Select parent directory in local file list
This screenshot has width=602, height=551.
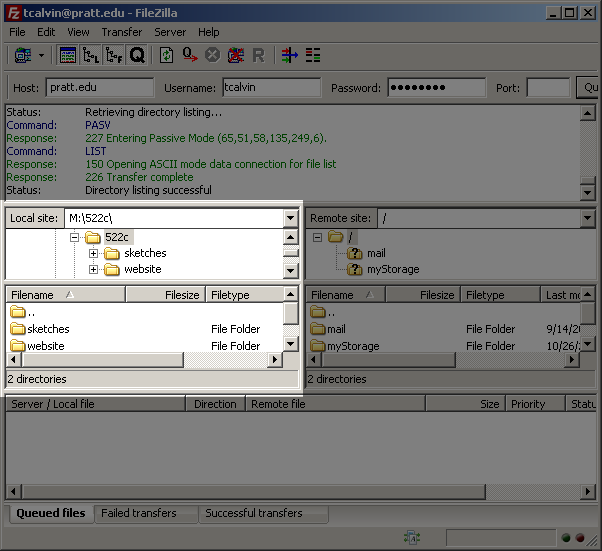tap(22, 312)
